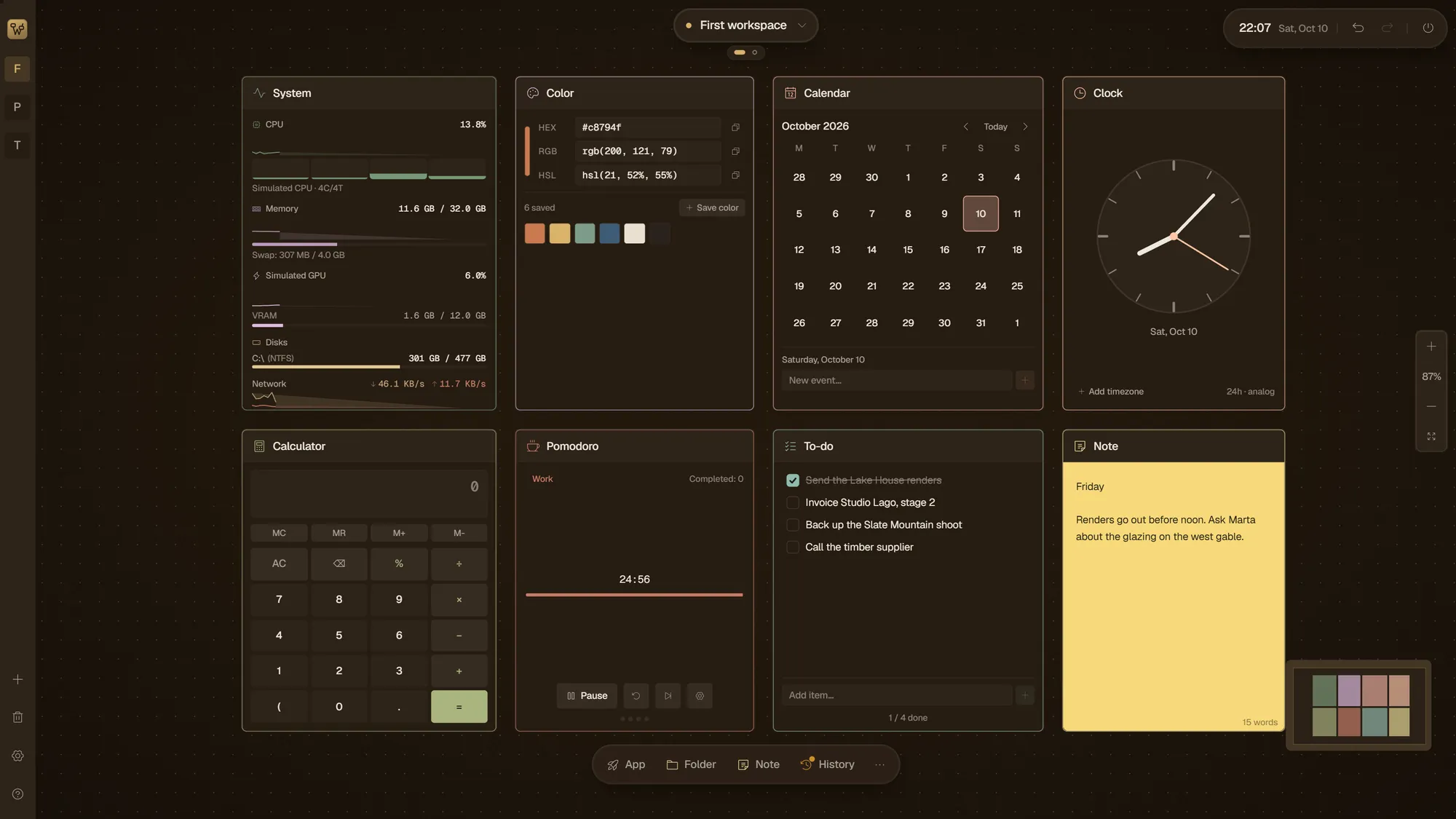Open settings in left sidebar
1456x819 pixels.
17,756
